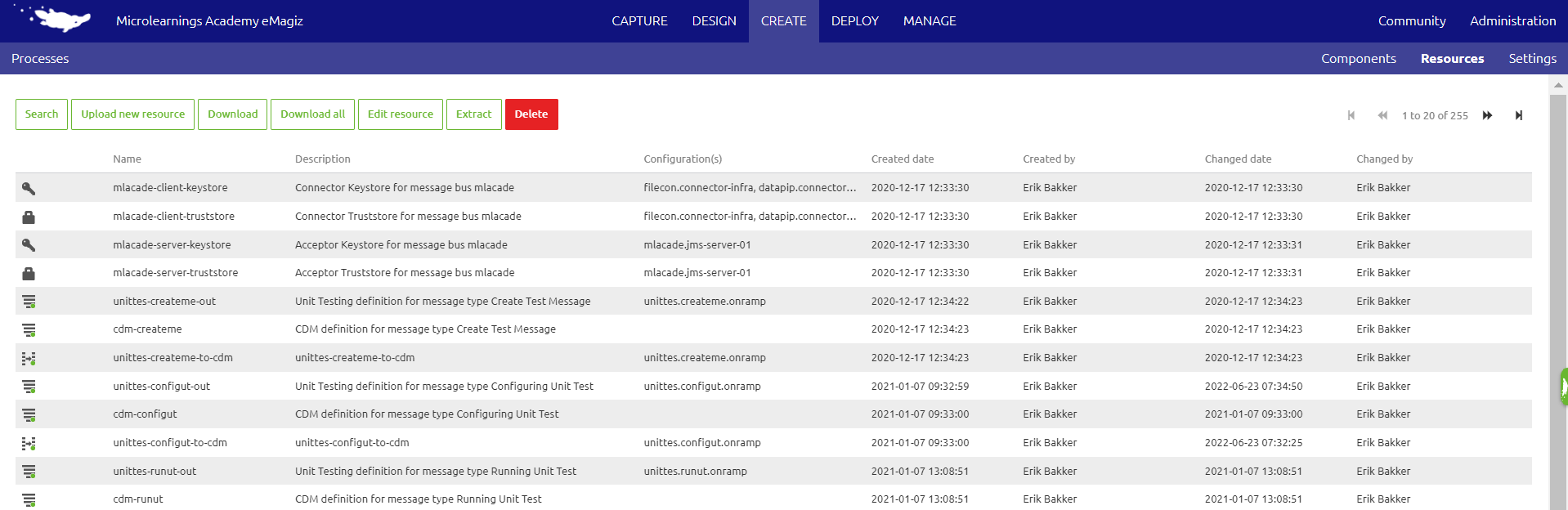Click configuration 'unittes.runut.onramp'

click(x=695, y=472)
